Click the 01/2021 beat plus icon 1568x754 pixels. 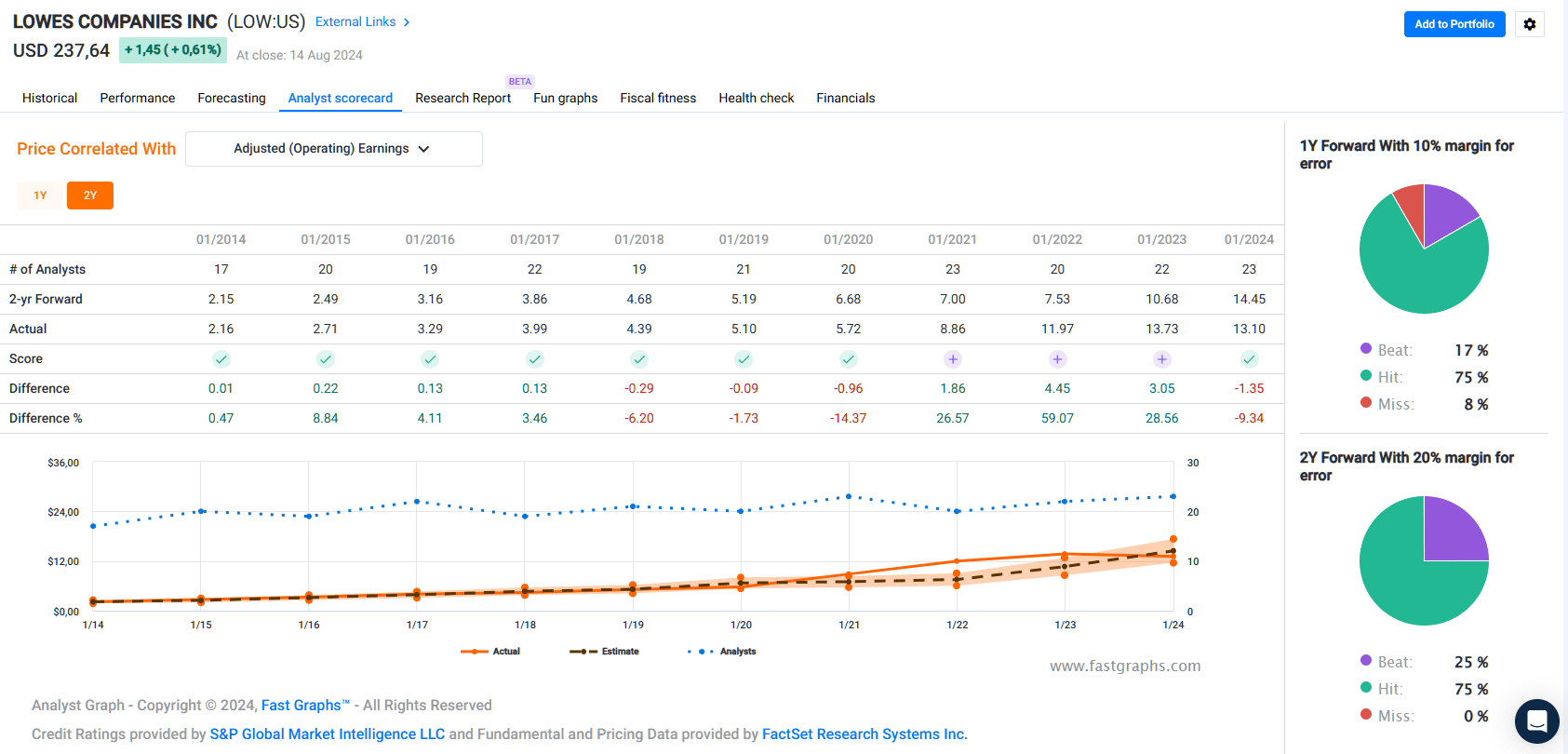(952, 359)
